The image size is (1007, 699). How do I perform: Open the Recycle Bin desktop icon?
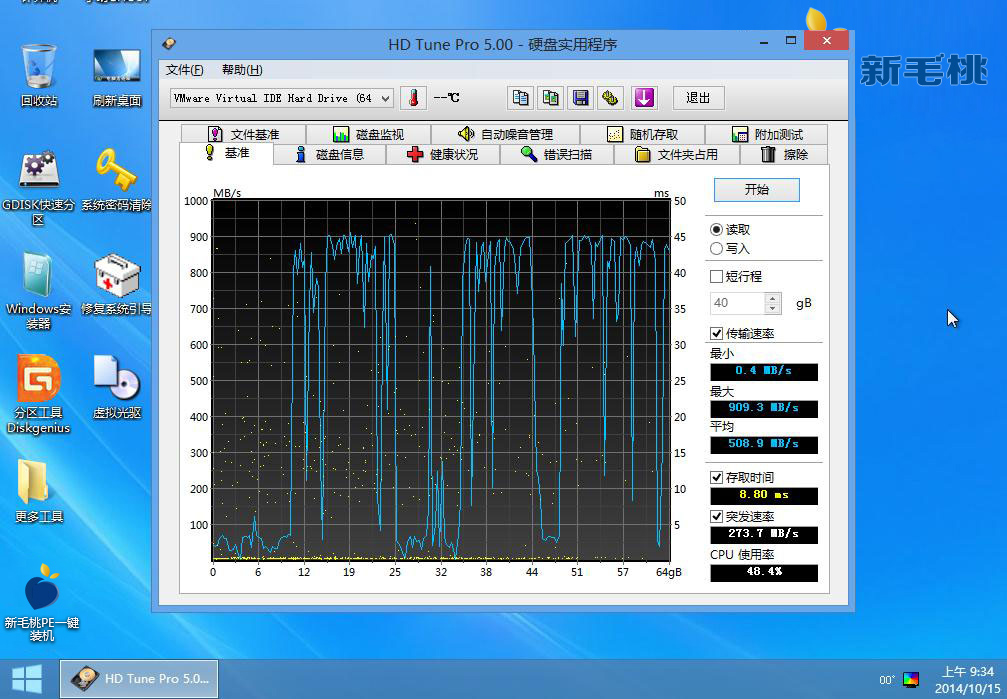39,75
